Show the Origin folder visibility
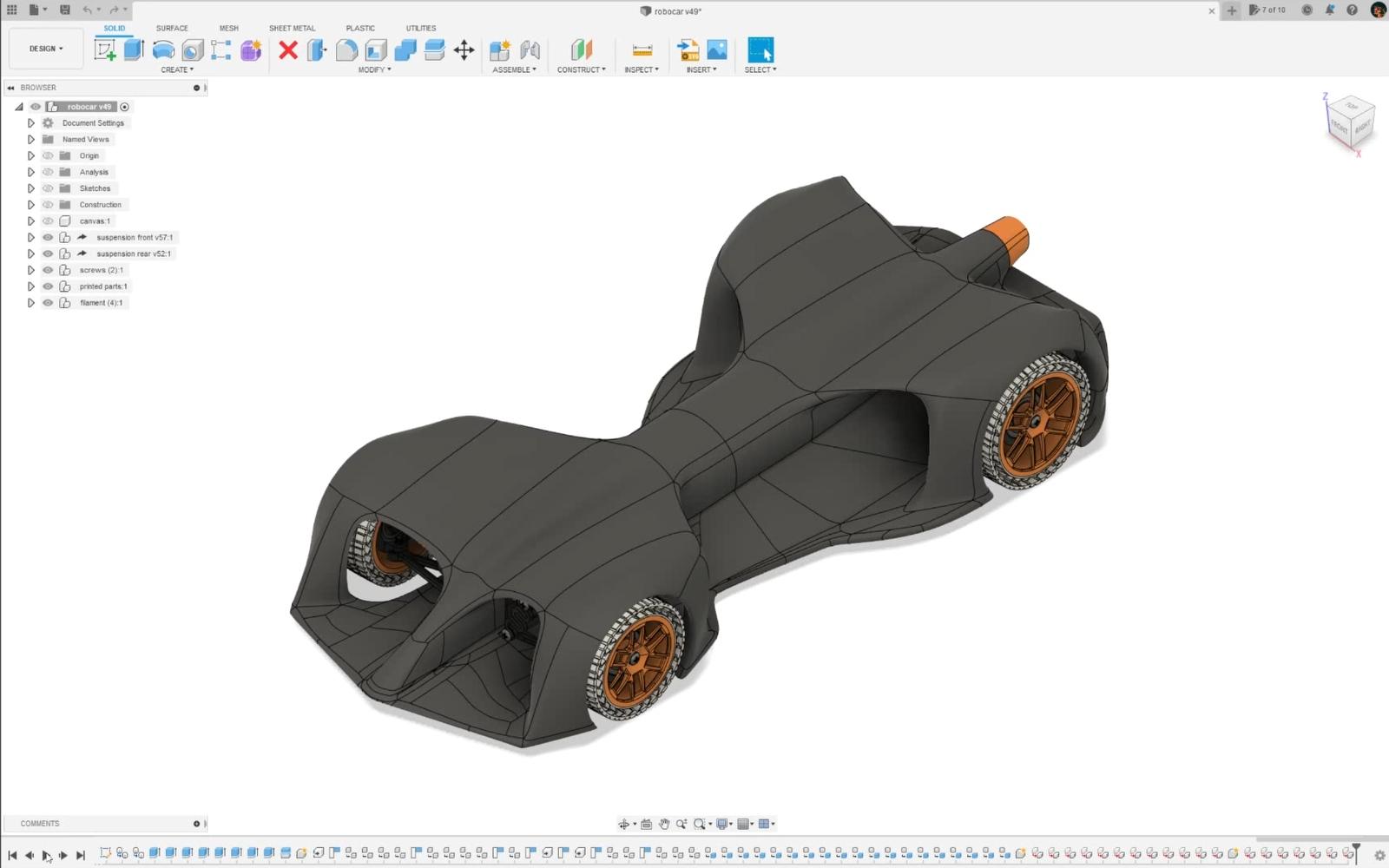The width and height of the screenshot is (1389, 868). (48, 155)
